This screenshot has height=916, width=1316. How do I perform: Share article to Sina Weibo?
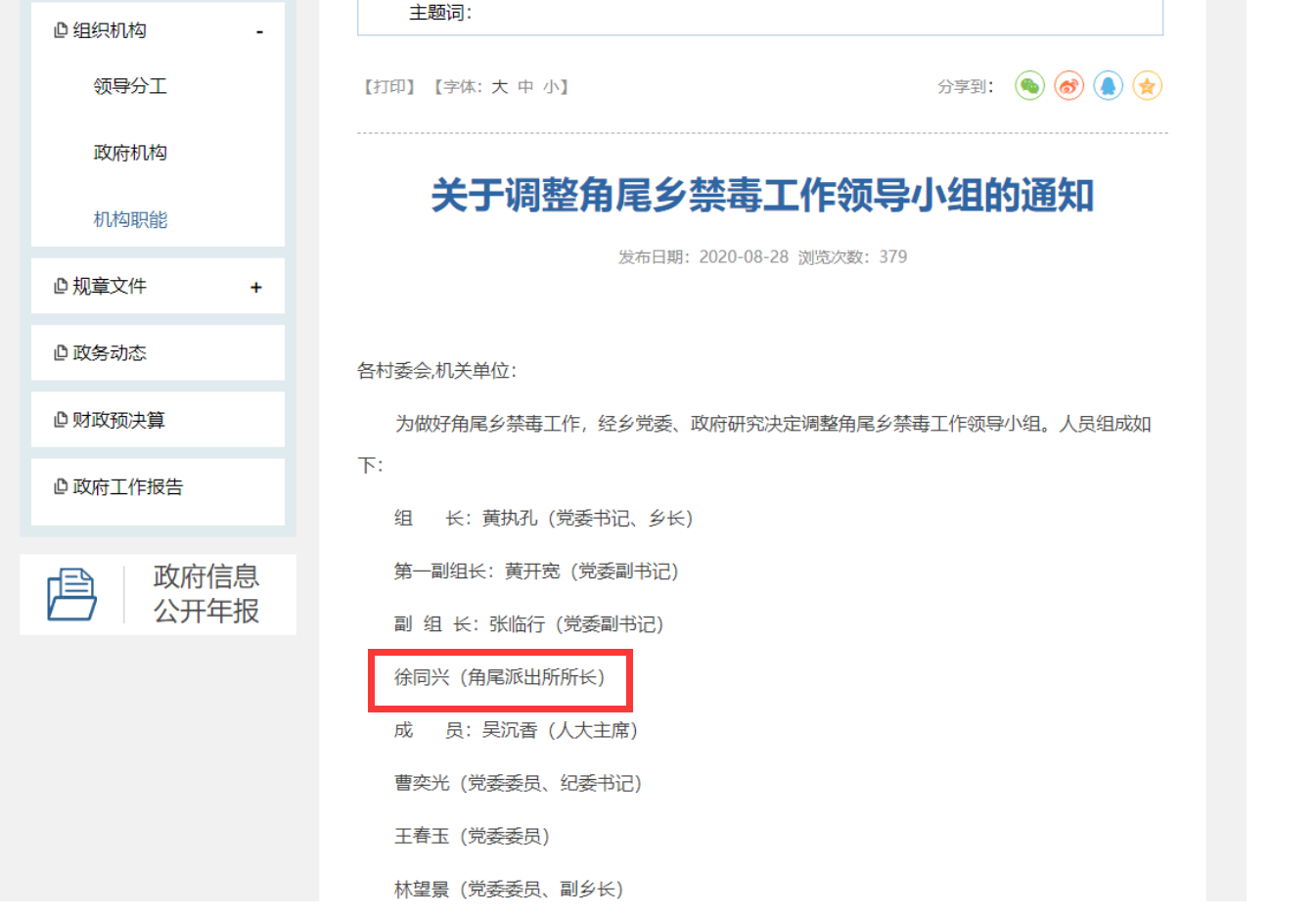[x=1067, y=86]
